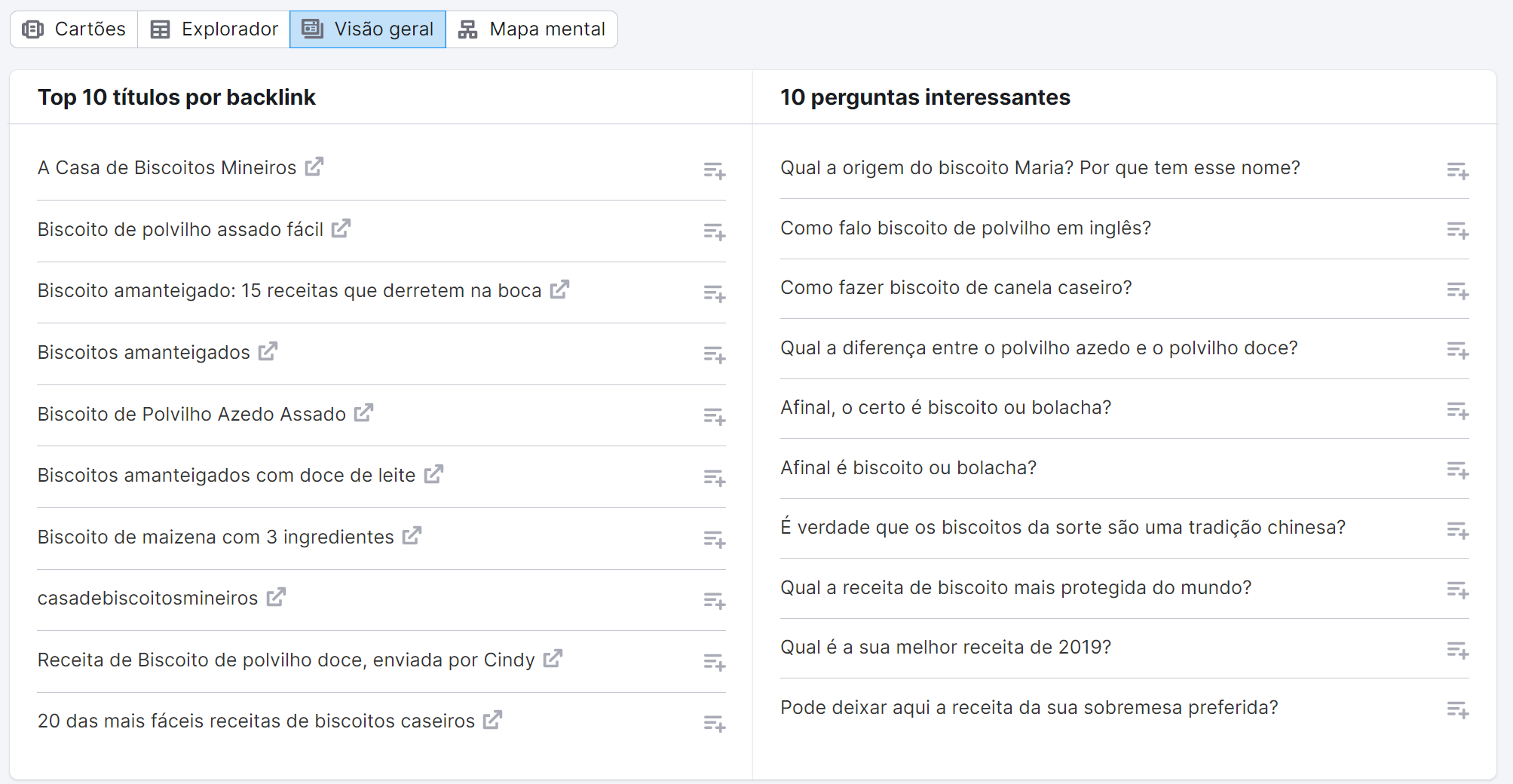The image size is (1513, 784).
Task: Open external link icon for A Casa de Biscoitos Mineiros
Action: (314, 167)
